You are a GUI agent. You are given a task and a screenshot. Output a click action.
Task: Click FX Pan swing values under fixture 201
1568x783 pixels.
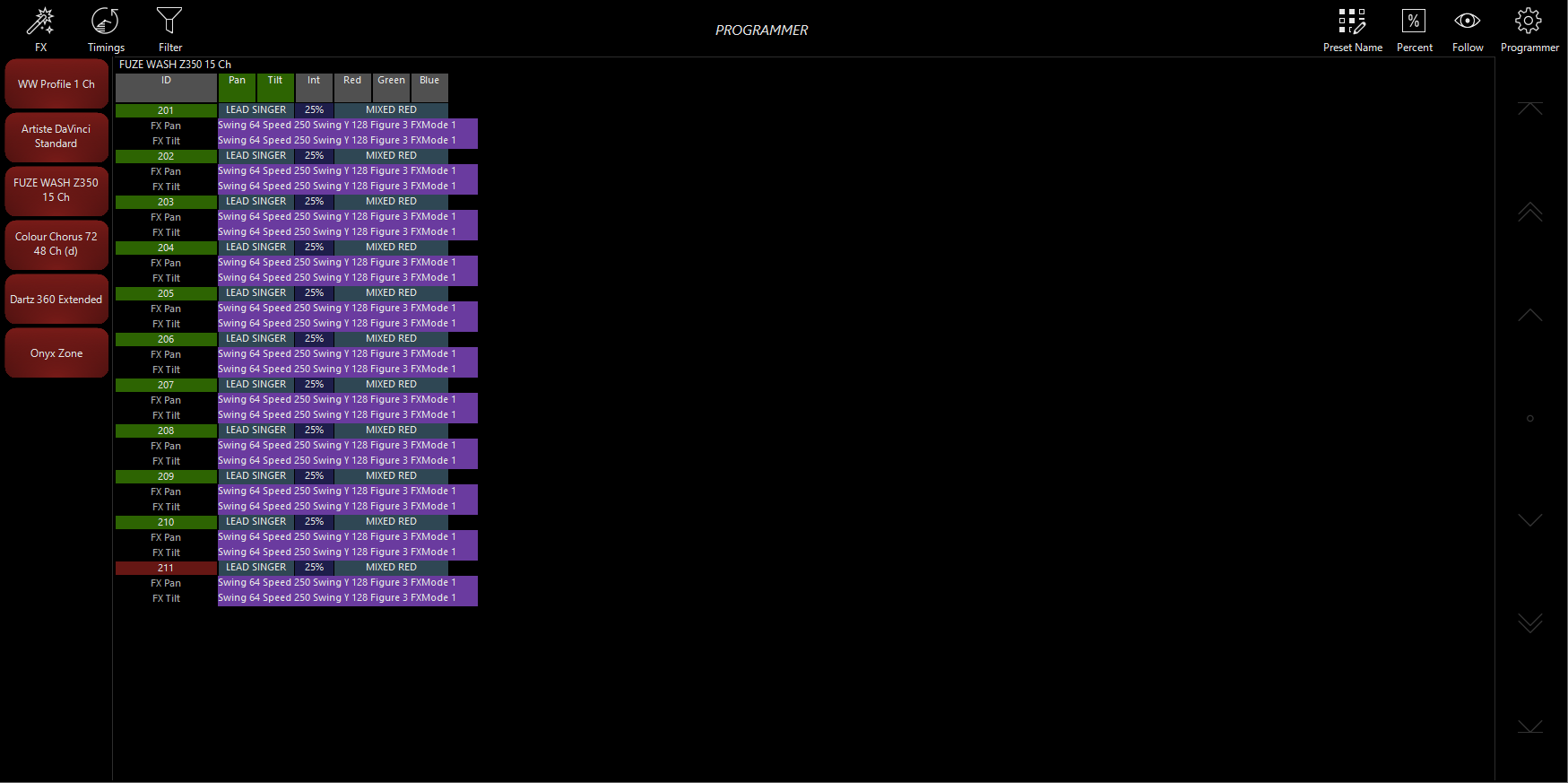point(348,126)
